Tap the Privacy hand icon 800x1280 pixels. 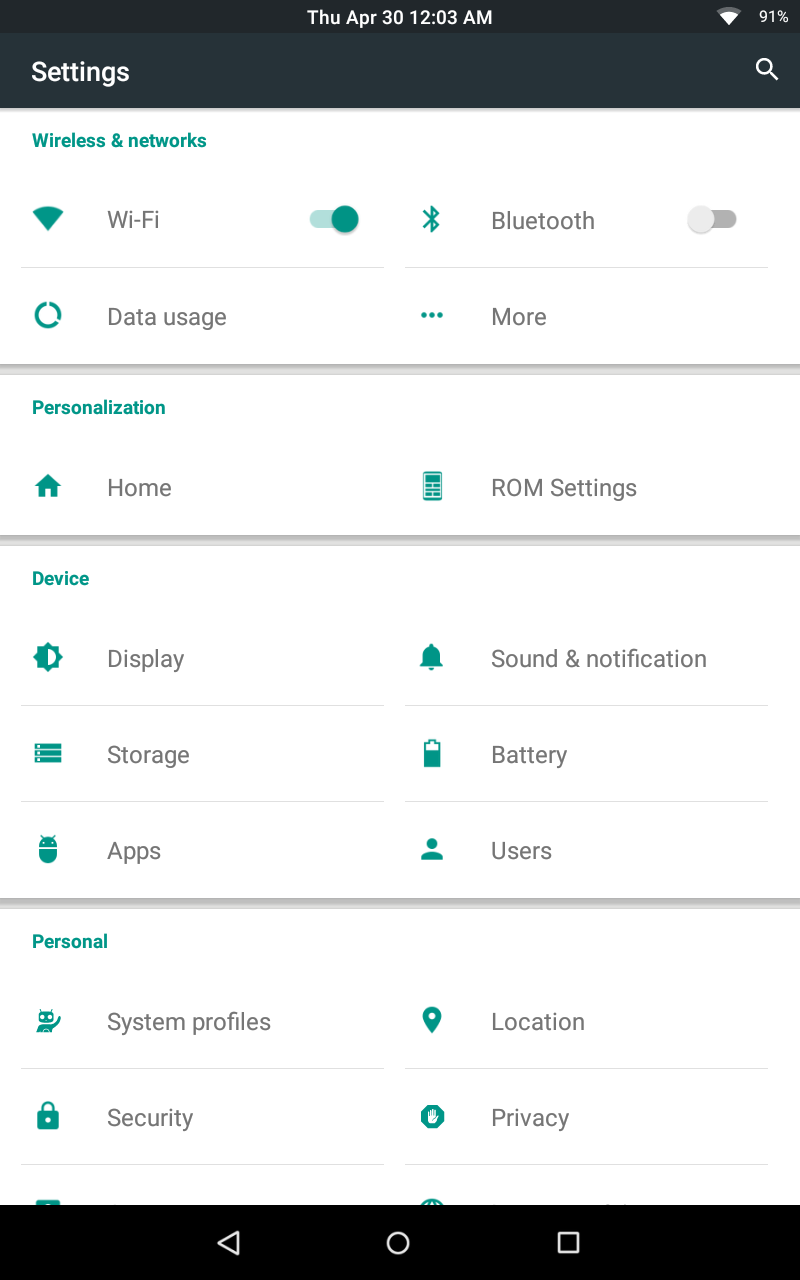[x=432, y=1116]
